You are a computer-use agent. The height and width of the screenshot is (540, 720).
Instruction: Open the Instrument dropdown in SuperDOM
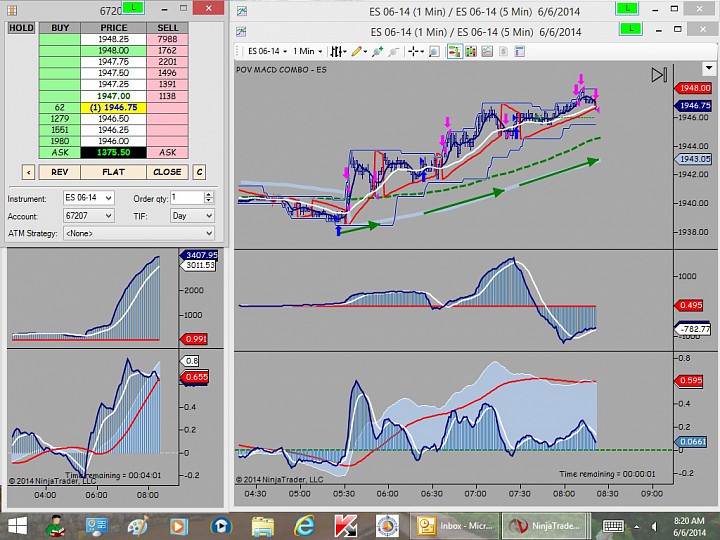[89, 198]
